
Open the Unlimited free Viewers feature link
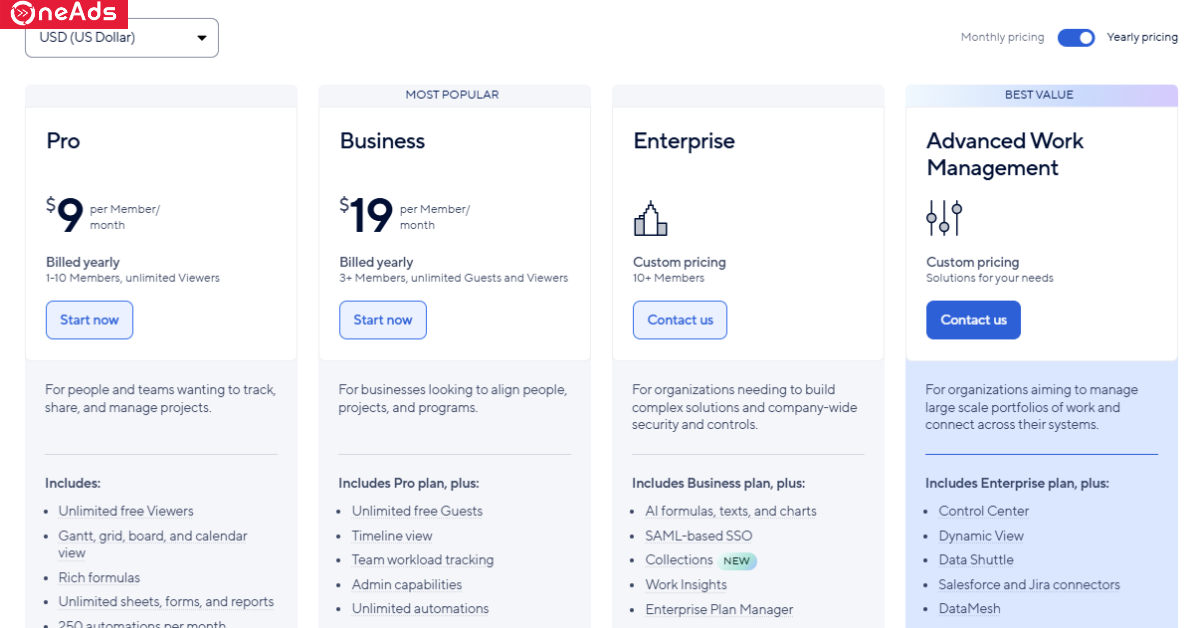point(126,511)
